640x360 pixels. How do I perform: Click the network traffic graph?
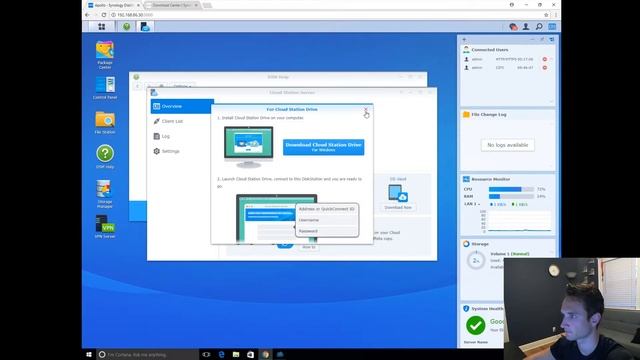(520, 222)
